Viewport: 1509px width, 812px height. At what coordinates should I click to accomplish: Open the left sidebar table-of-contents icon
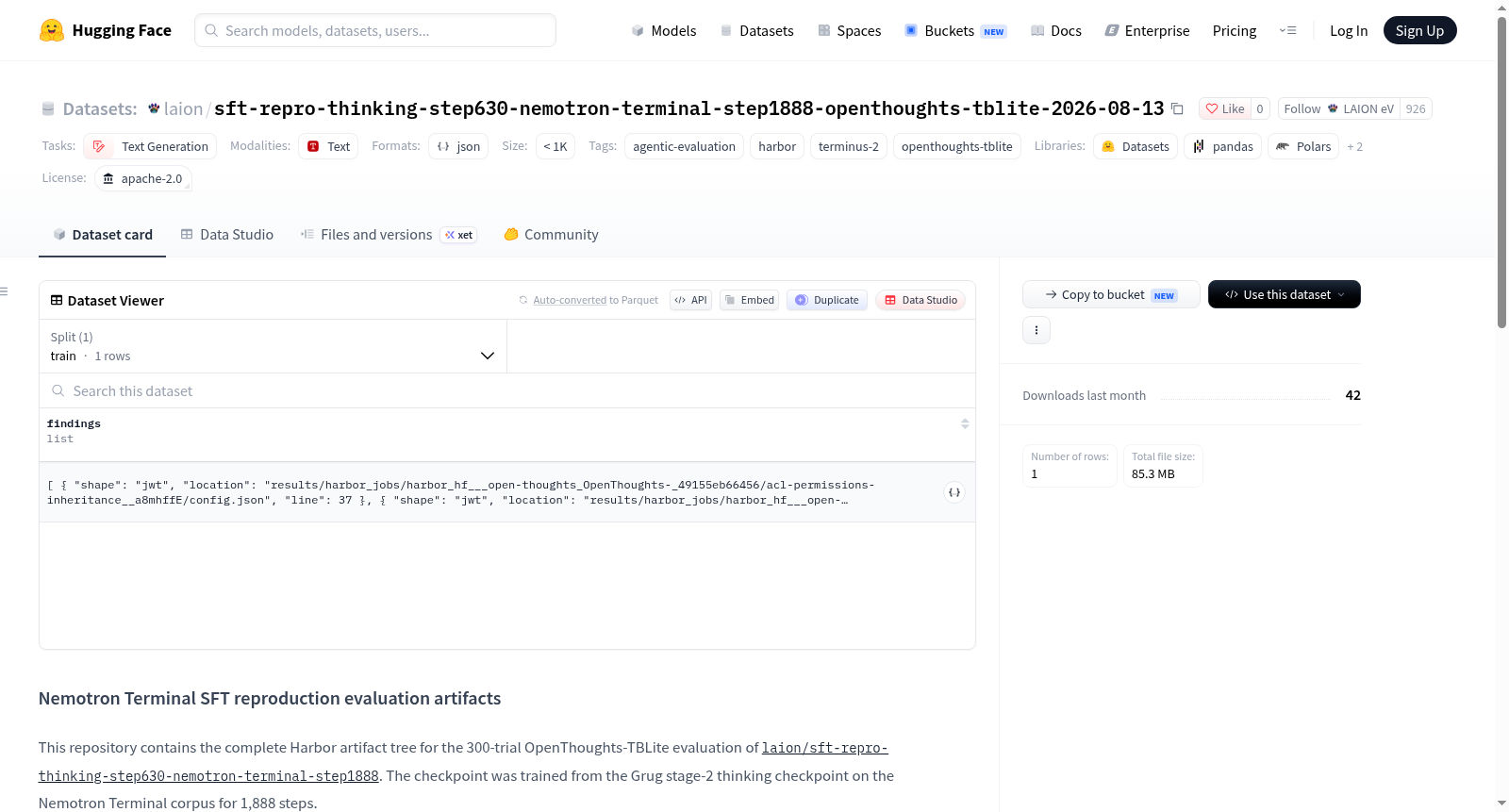tap(4, 291)
